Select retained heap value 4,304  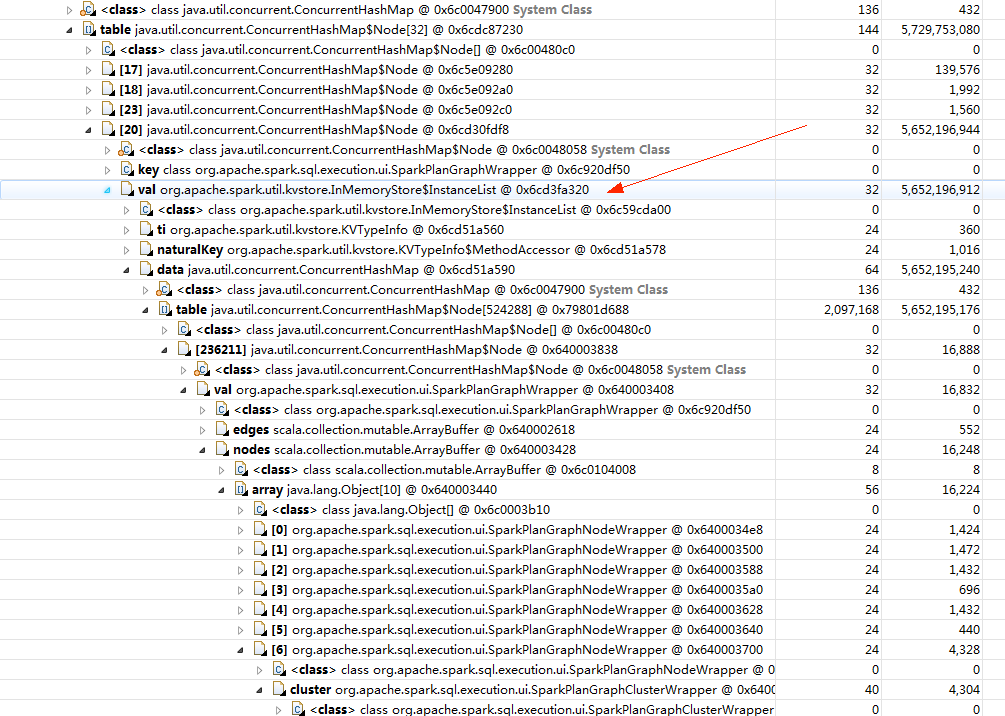coord(965,690)
